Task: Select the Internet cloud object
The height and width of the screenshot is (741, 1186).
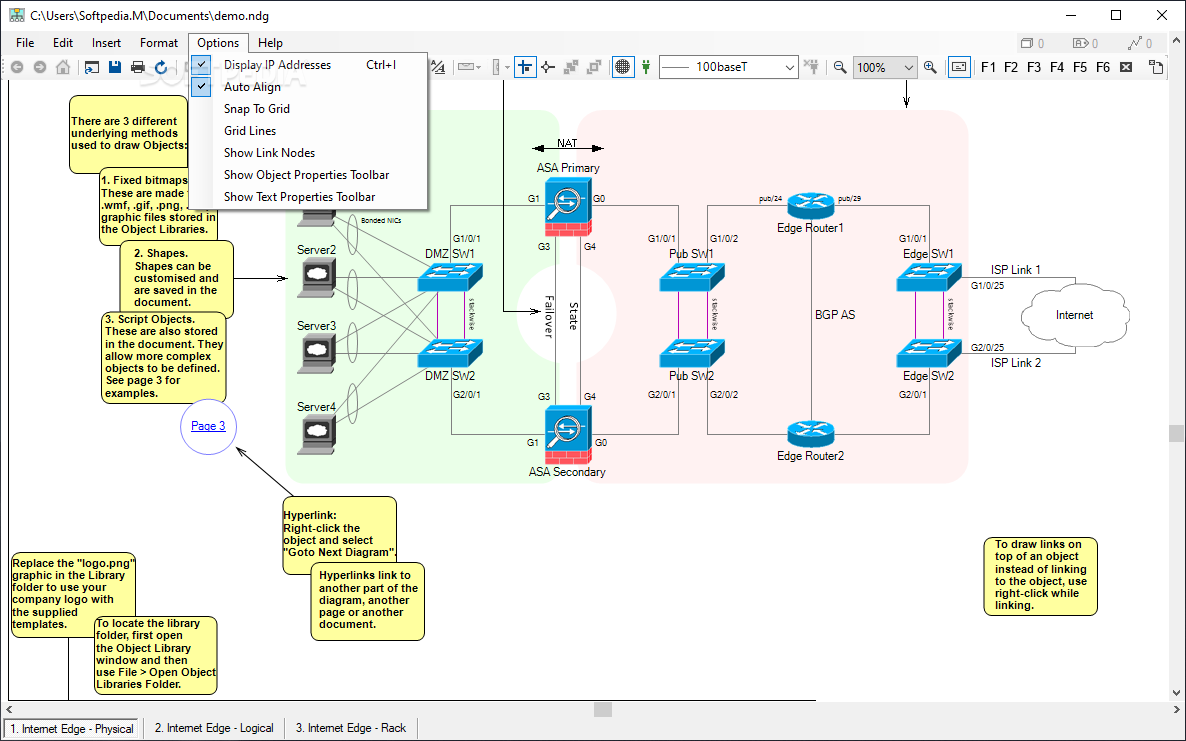Action: [x=1074, y=315]
